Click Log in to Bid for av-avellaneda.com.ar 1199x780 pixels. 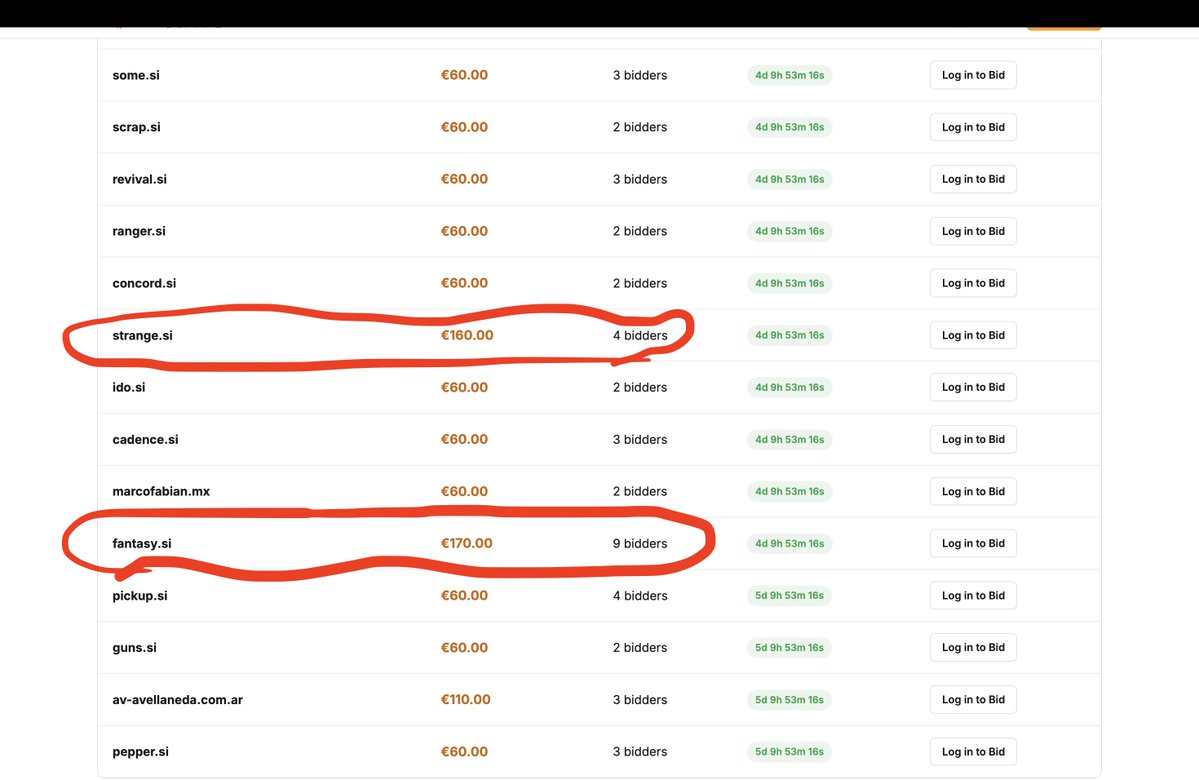click(973, 699)
